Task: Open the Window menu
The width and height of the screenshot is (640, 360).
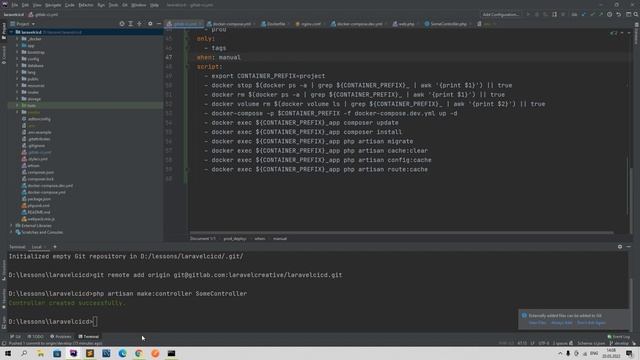Action: (x=139, y=5)
